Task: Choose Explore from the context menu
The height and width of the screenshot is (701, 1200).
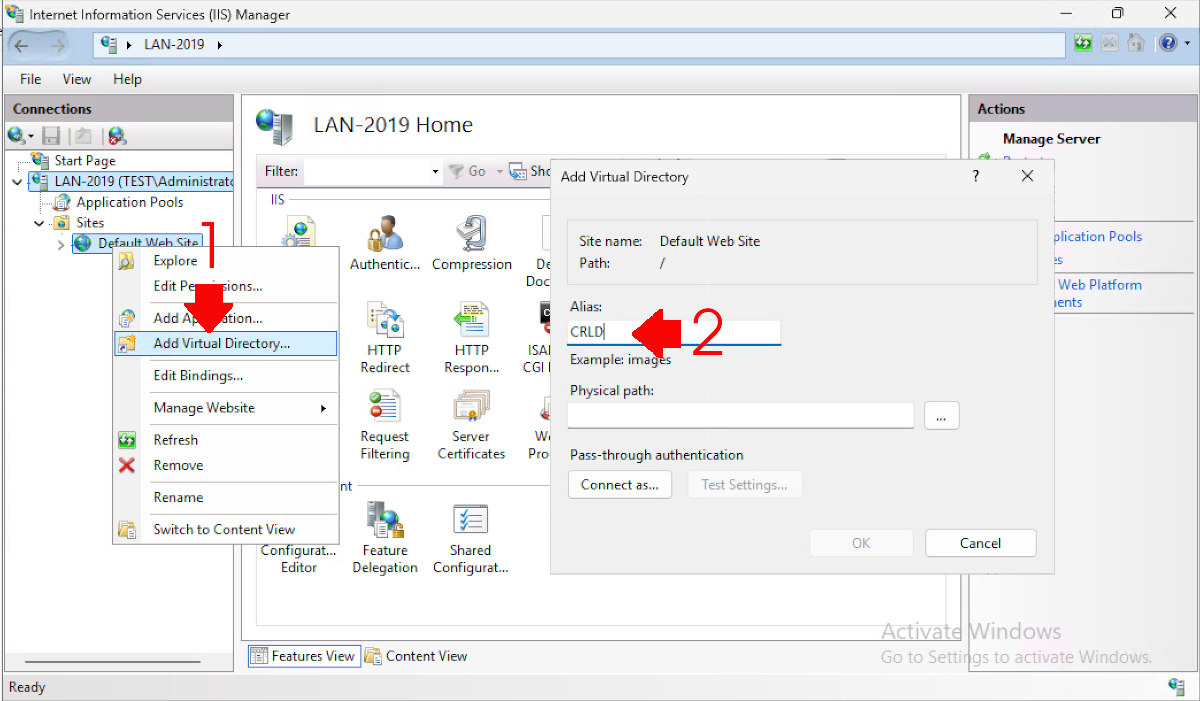Action: point(225,261)
